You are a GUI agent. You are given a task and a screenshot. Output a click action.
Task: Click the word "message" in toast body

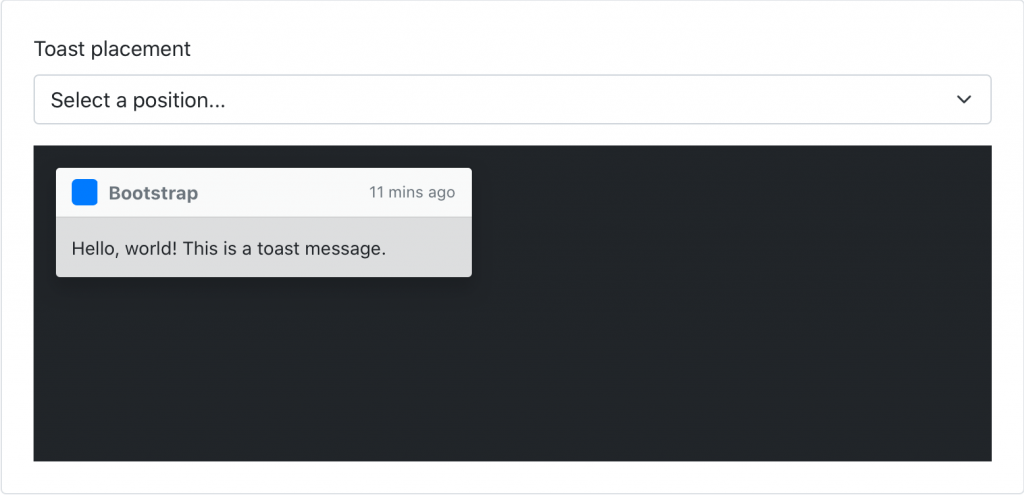[347, 249]
